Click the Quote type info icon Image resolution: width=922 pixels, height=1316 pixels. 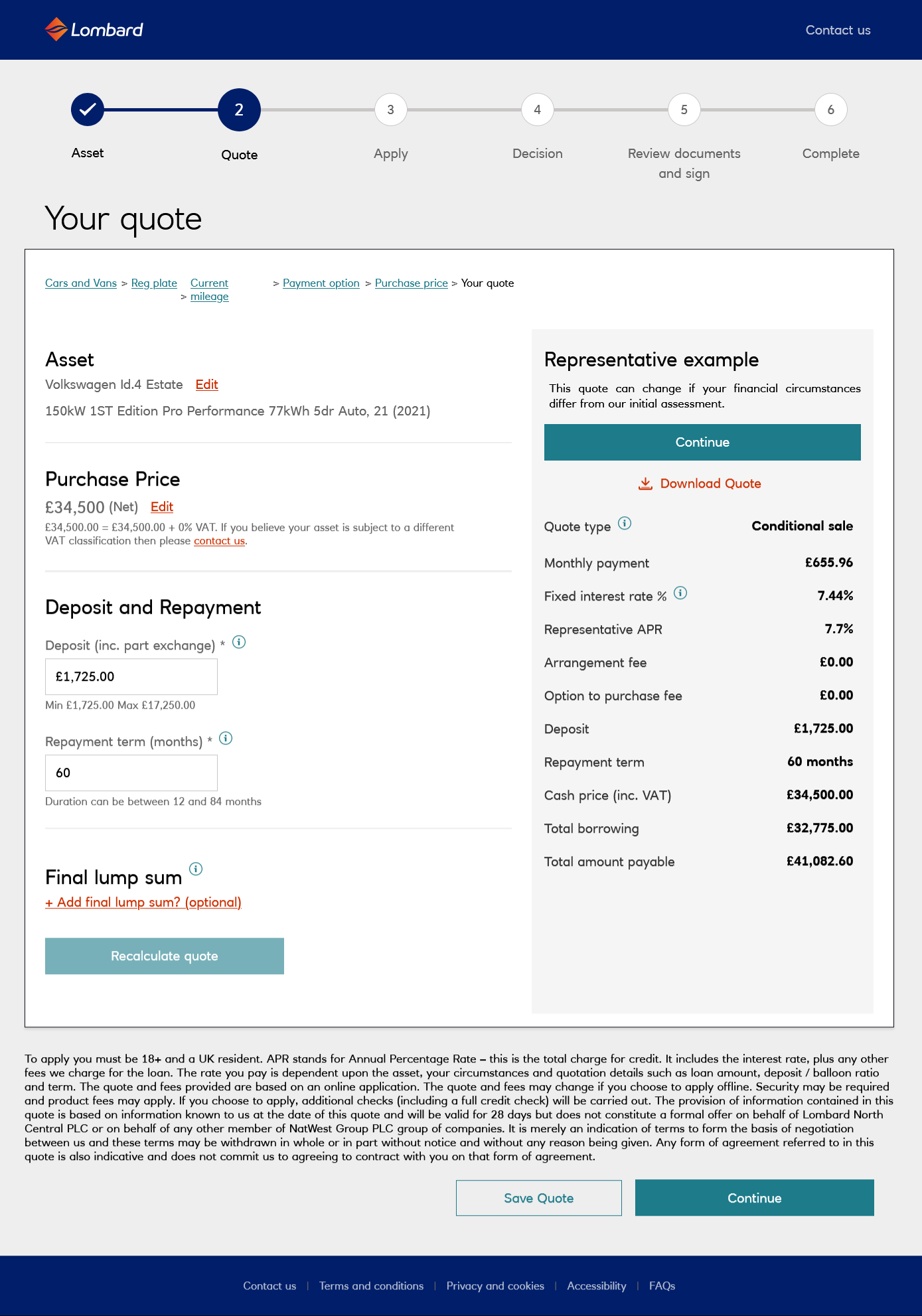[x=625, y=524]
